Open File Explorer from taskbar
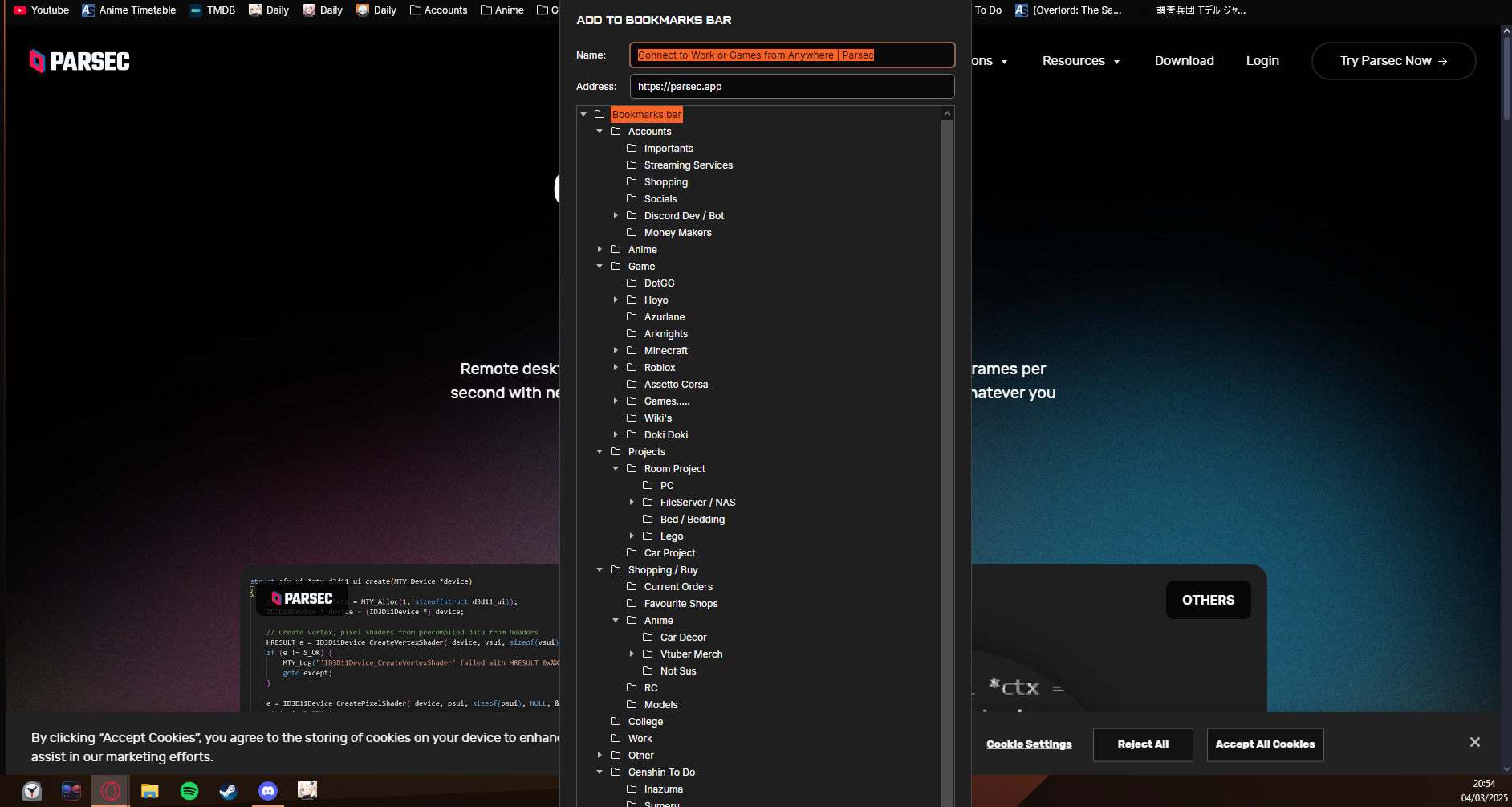Viewport: 1512px width, 807px height. (x=149, y=791)
